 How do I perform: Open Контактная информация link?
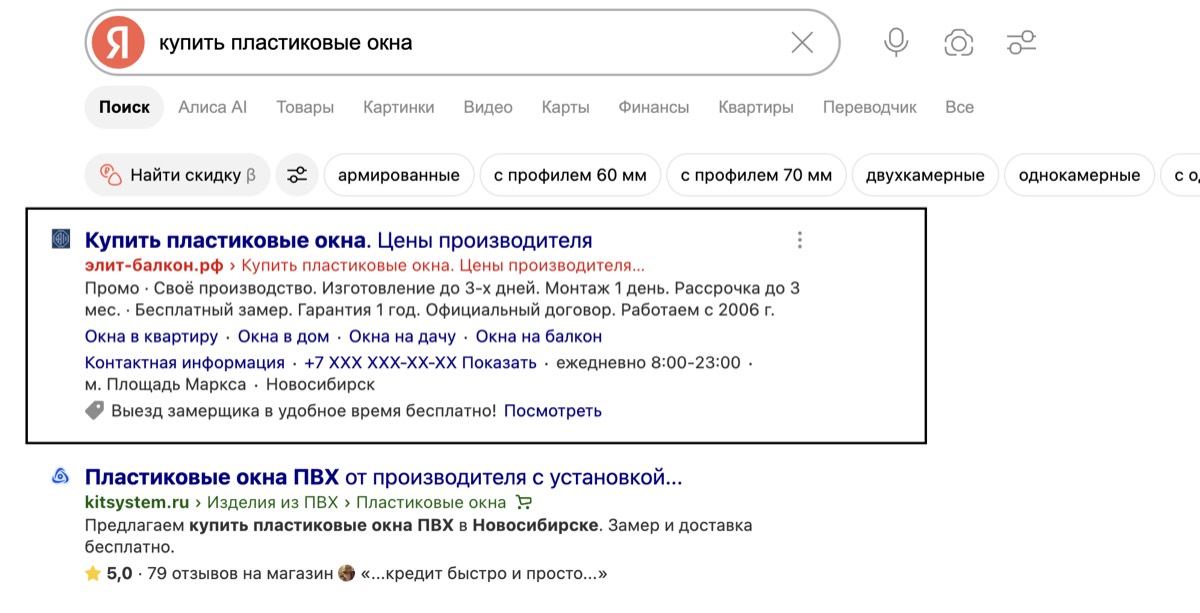[185, 362]
